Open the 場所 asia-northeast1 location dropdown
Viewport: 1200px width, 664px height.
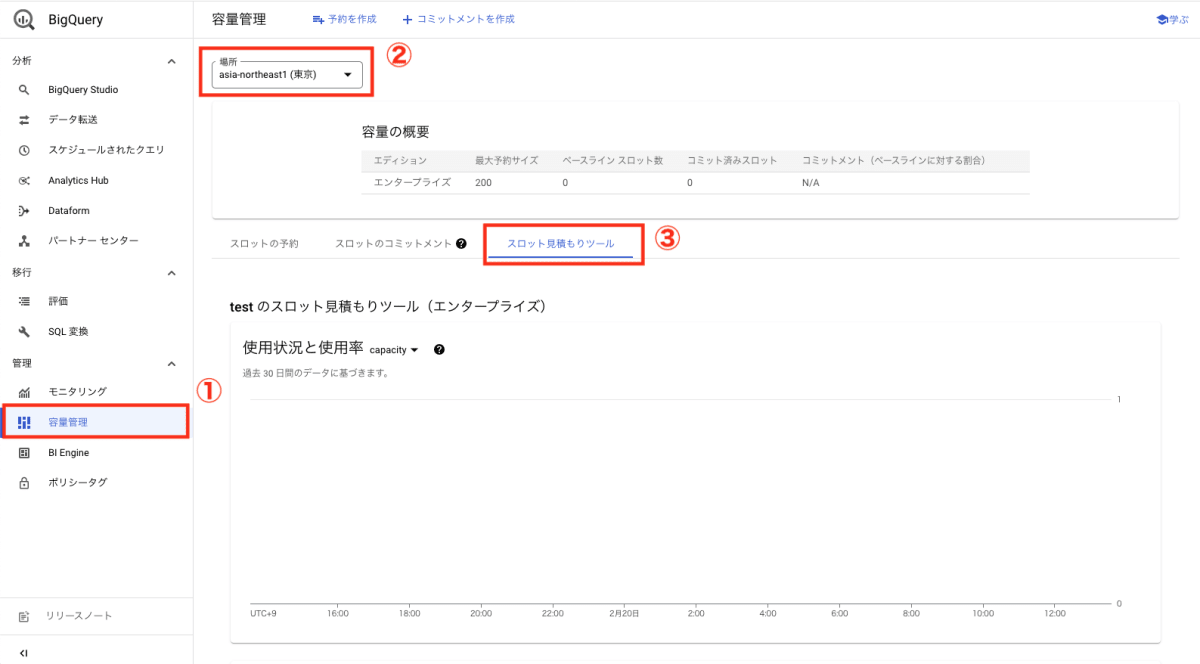[287, 73]
